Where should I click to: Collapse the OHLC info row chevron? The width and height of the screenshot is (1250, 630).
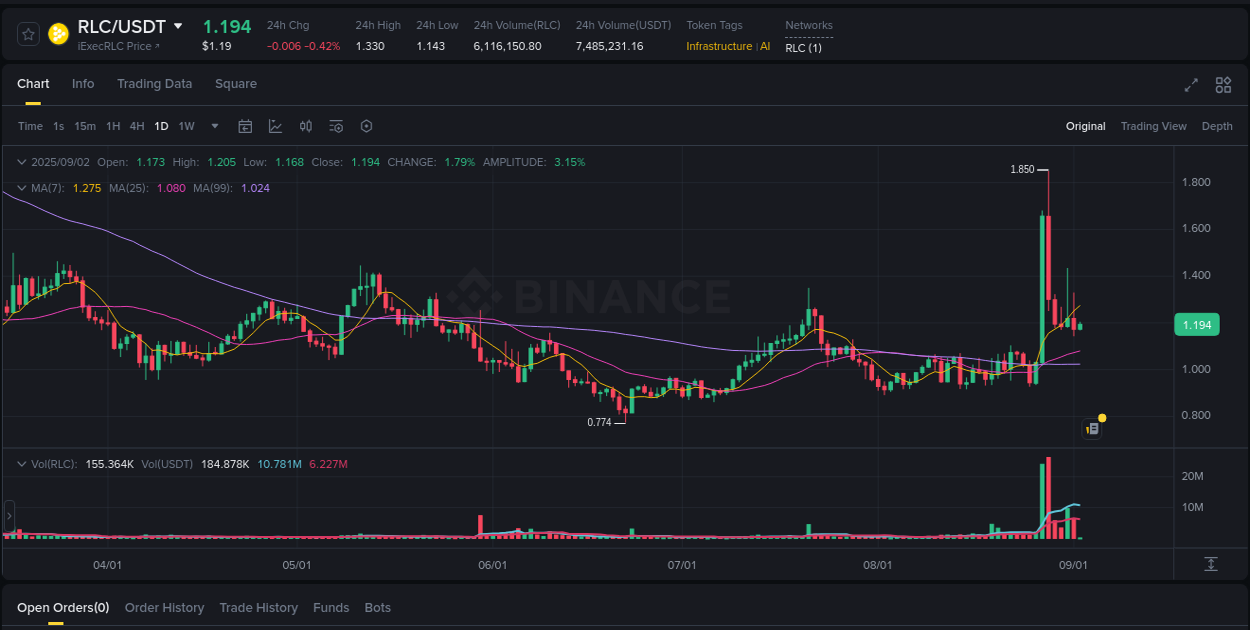[x=21, y=161]
